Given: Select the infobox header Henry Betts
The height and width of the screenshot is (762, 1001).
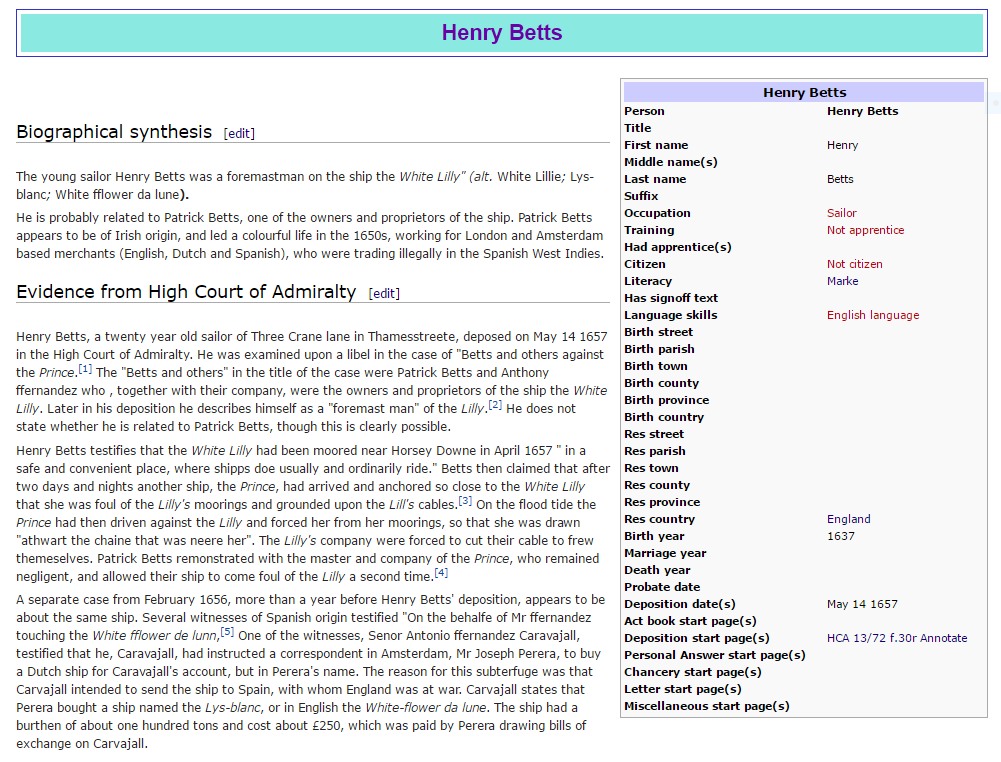Looking at the screenshot, I should pyautogui.click(x=804, y=92).
